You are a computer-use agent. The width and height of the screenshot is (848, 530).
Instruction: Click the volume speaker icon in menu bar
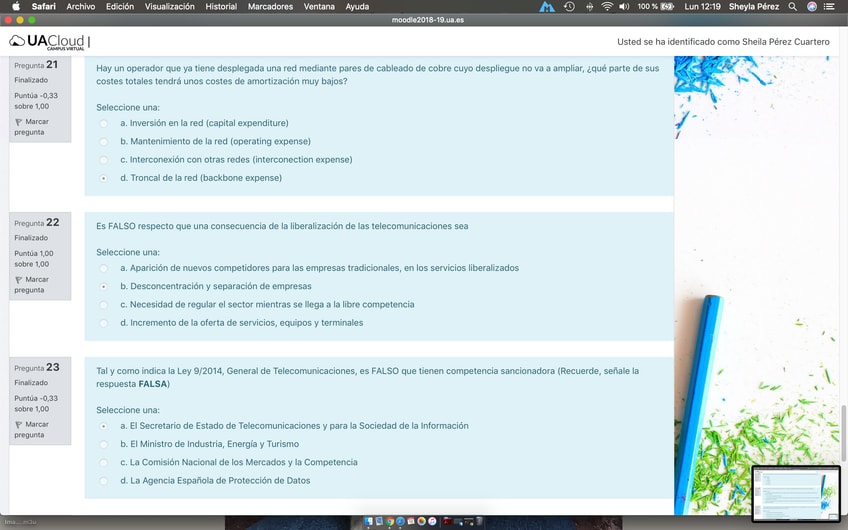coord(624,6)
